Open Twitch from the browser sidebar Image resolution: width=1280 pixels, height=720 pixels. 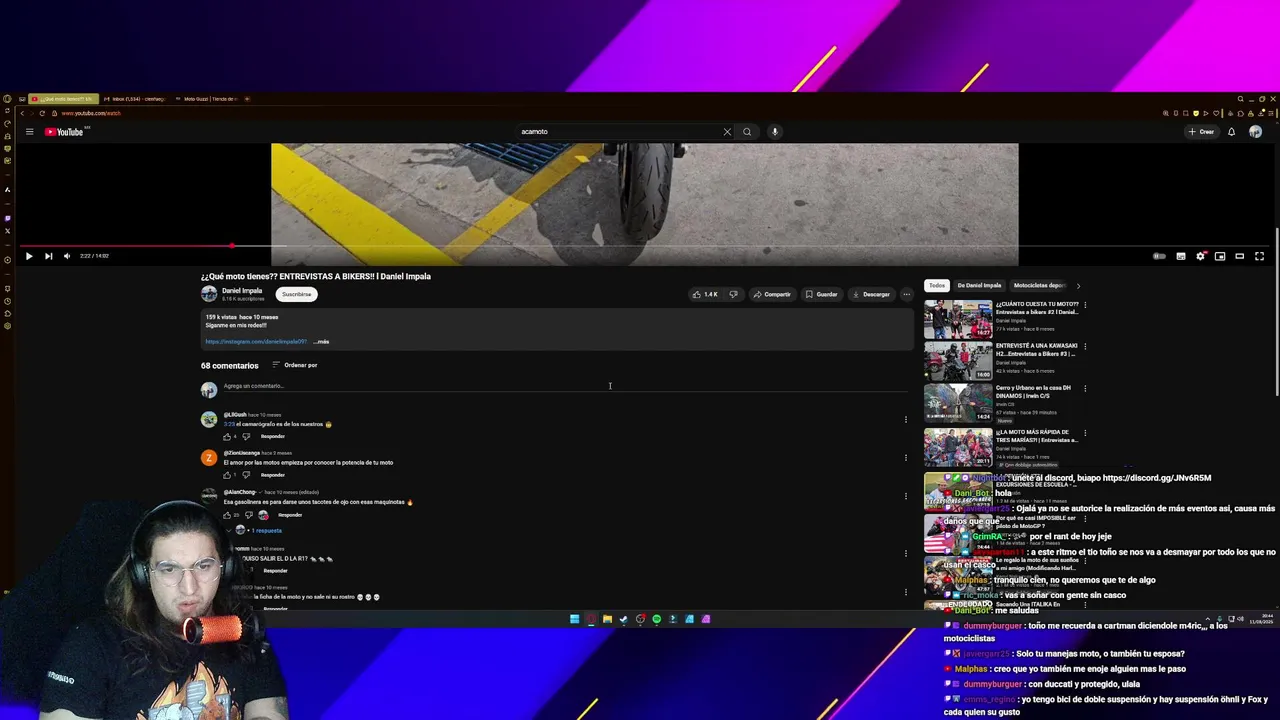click(x=8, y=218)
